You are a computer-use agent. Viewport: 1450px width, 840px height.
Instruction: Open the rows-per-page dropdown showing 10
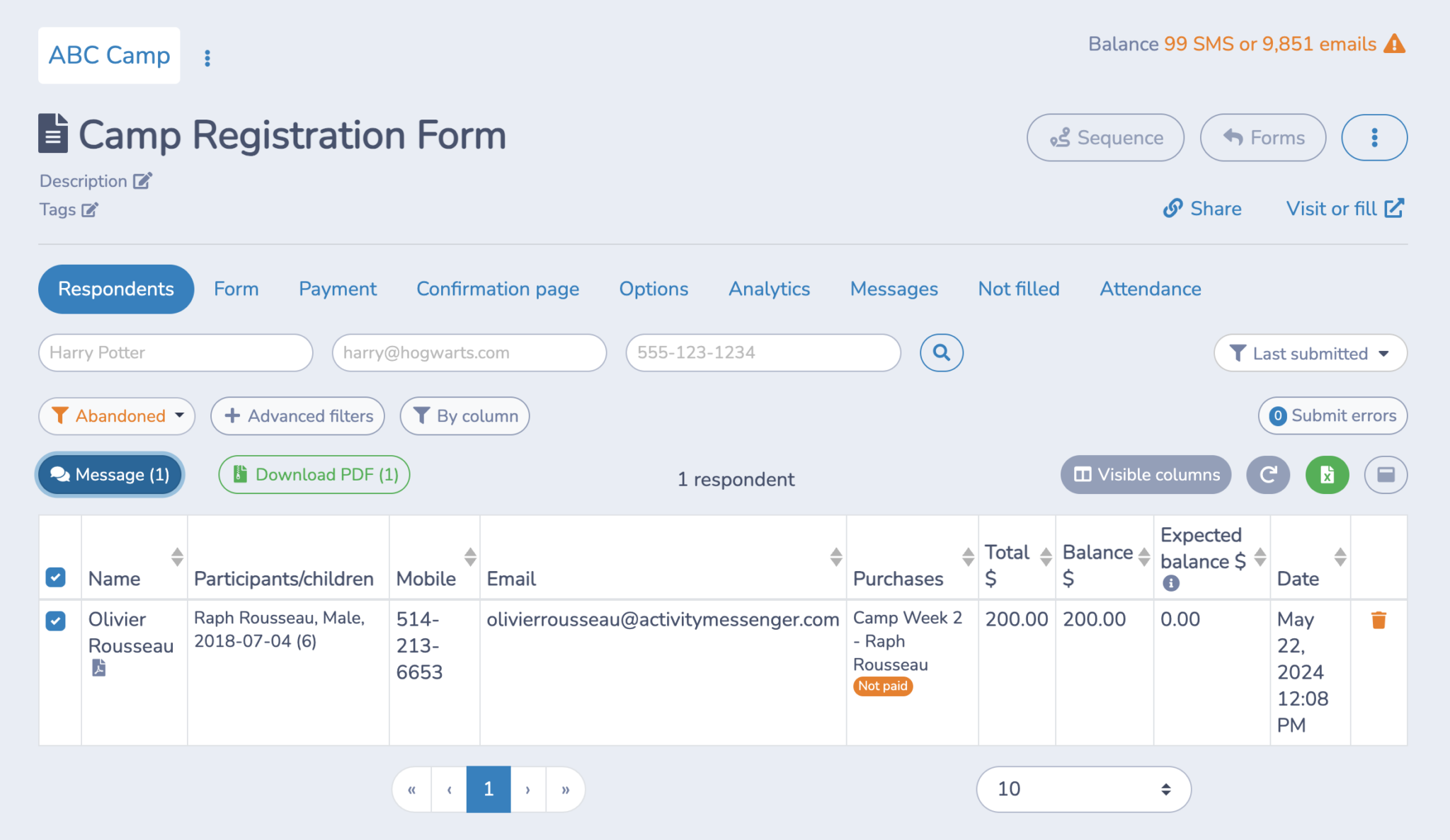1083,789
